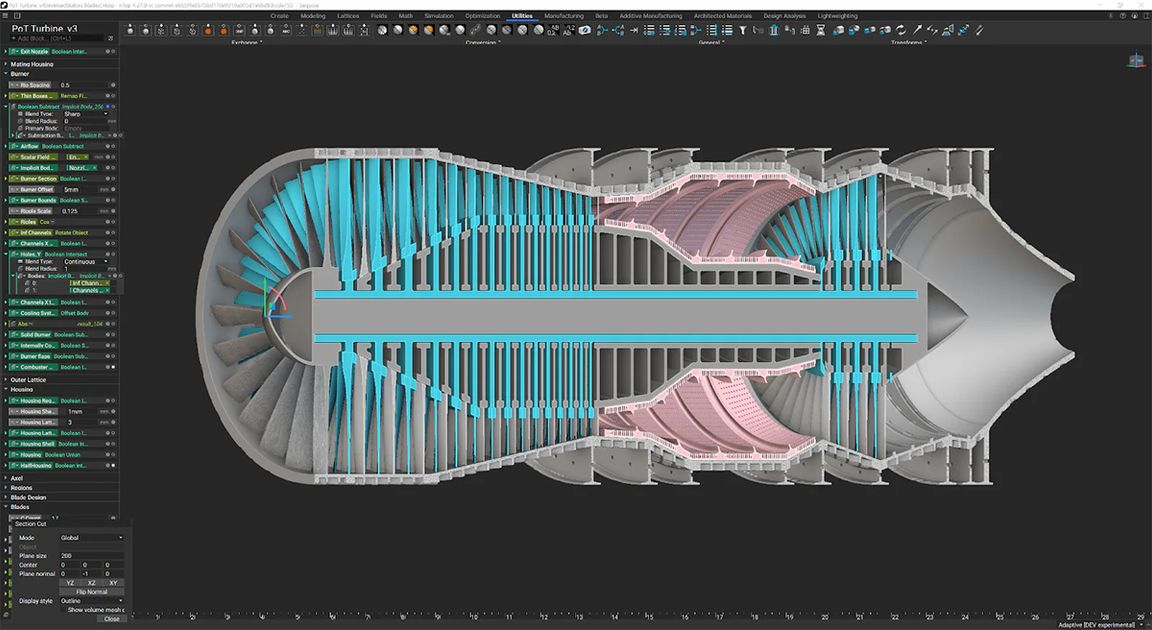Open the Simulation ribbon tab

(x=439, y=16)
